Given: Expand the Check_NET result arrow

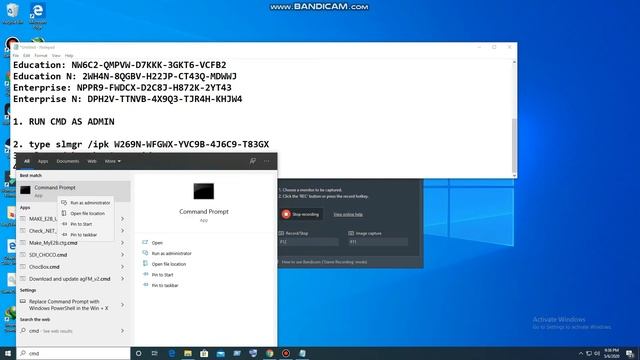Looking at the screenshot, I should click(x=122, y=231).
